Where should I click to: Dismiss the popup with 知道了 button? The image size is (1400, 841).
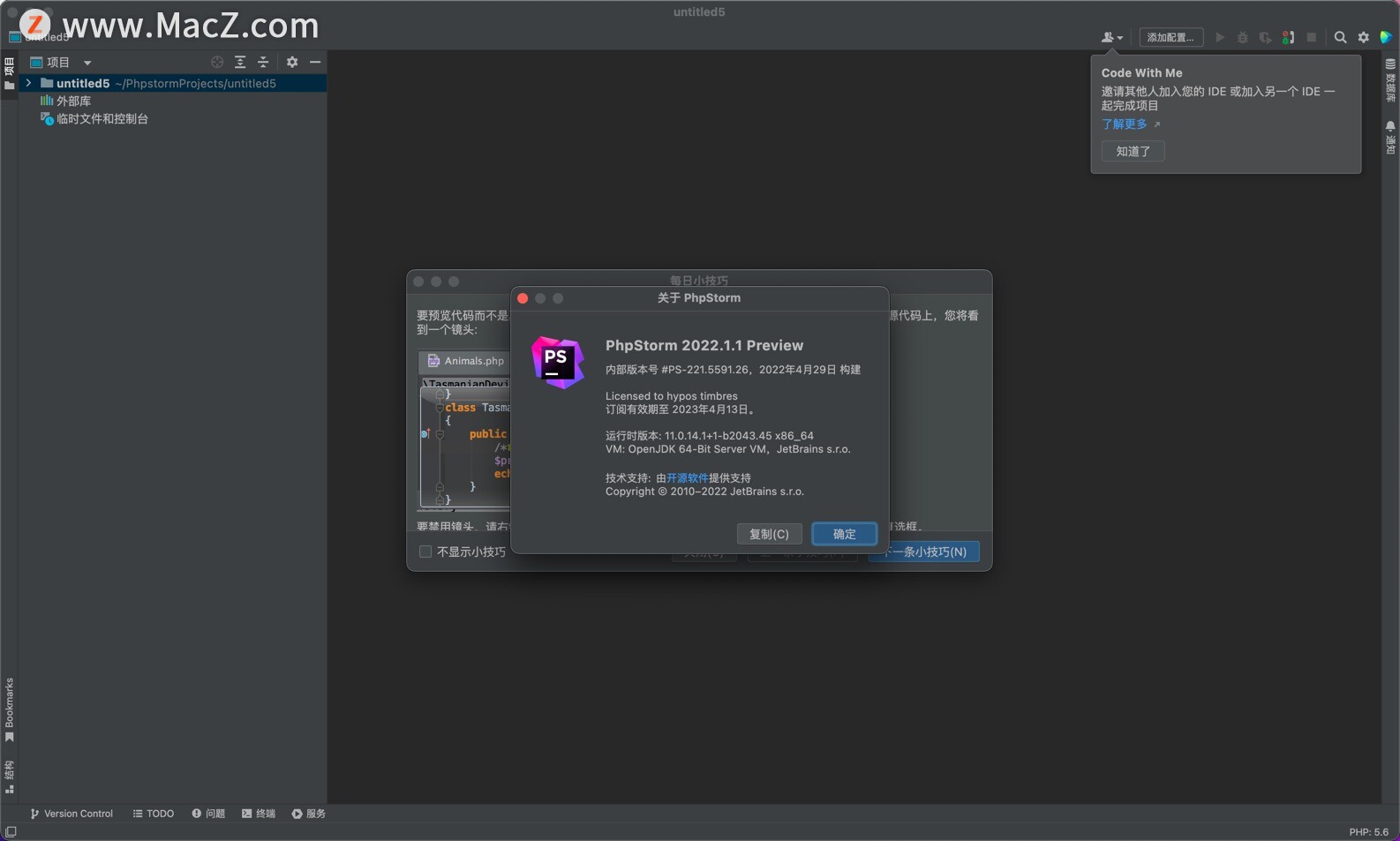1133,151
